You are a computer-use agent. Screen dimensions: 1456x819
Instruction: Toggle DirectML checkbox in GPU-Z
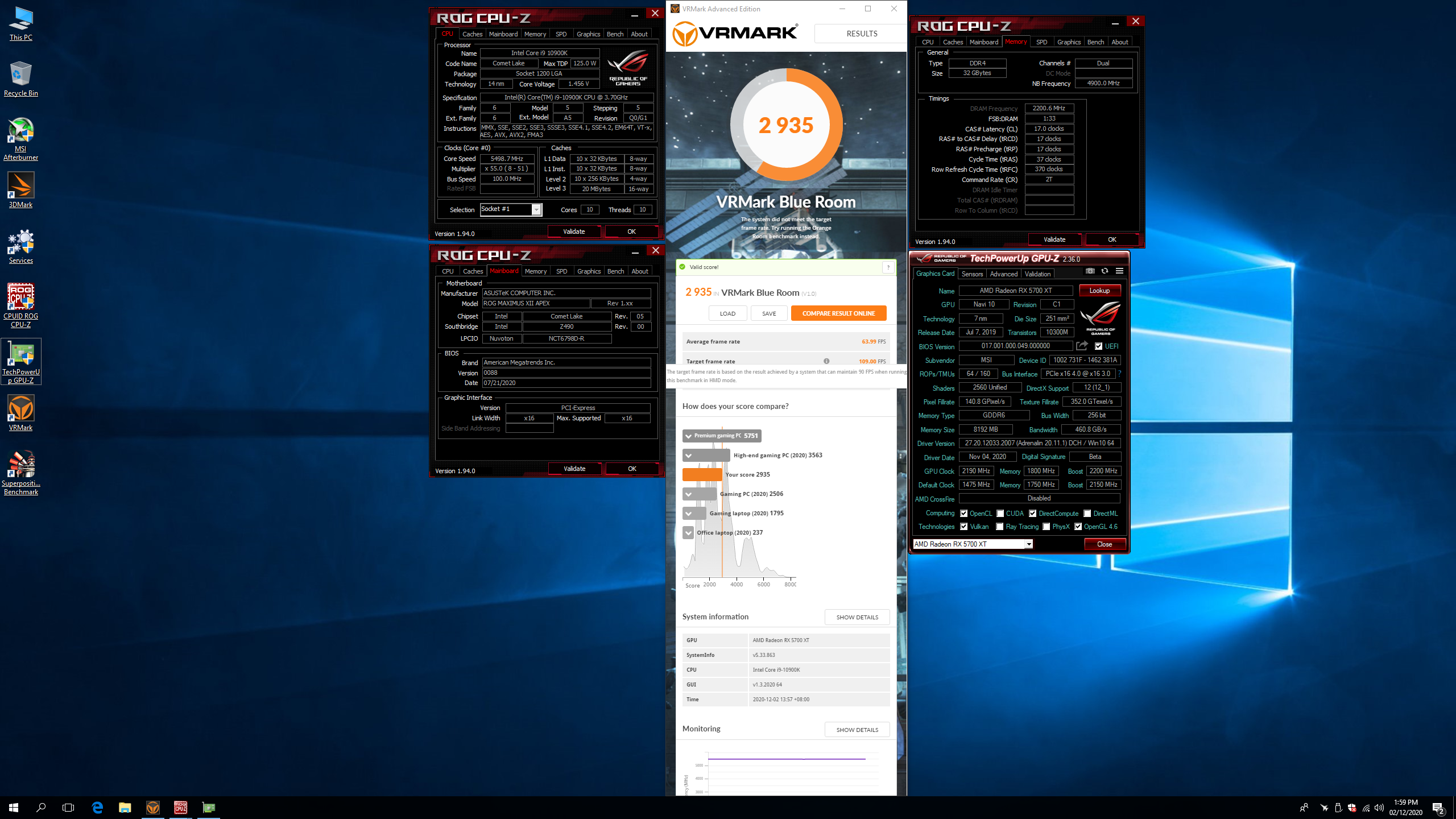tap(1087, 513)
